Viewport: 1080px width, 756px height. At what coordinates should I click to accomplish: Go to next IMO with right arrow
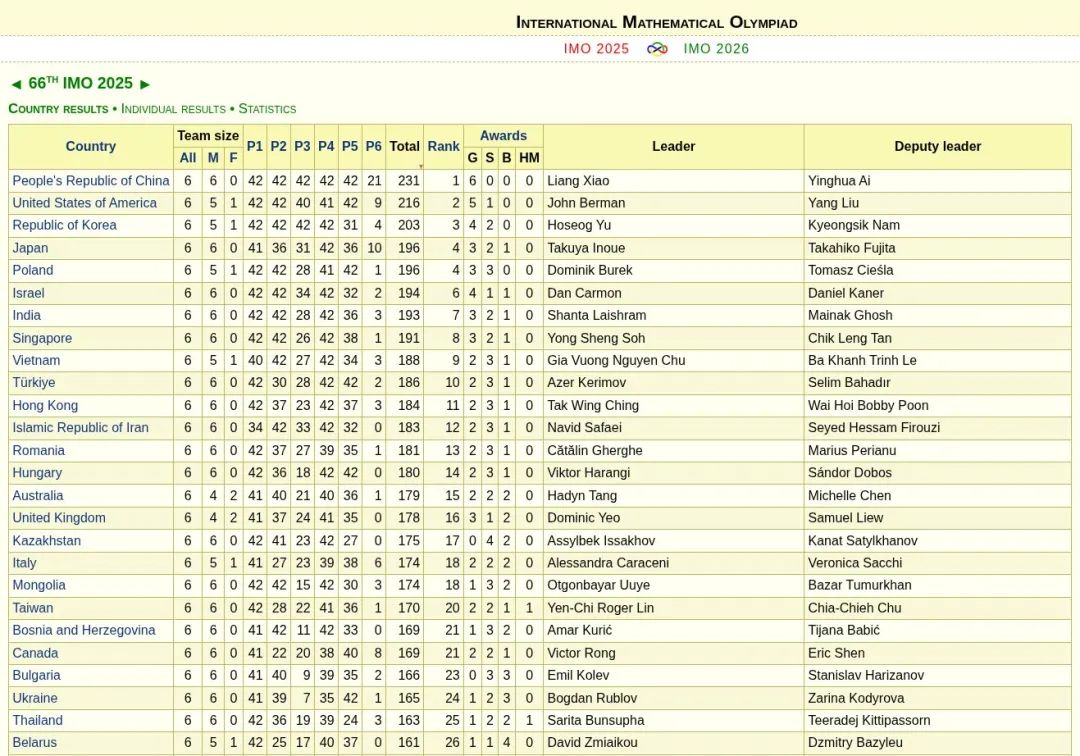[x=145, y=84]
